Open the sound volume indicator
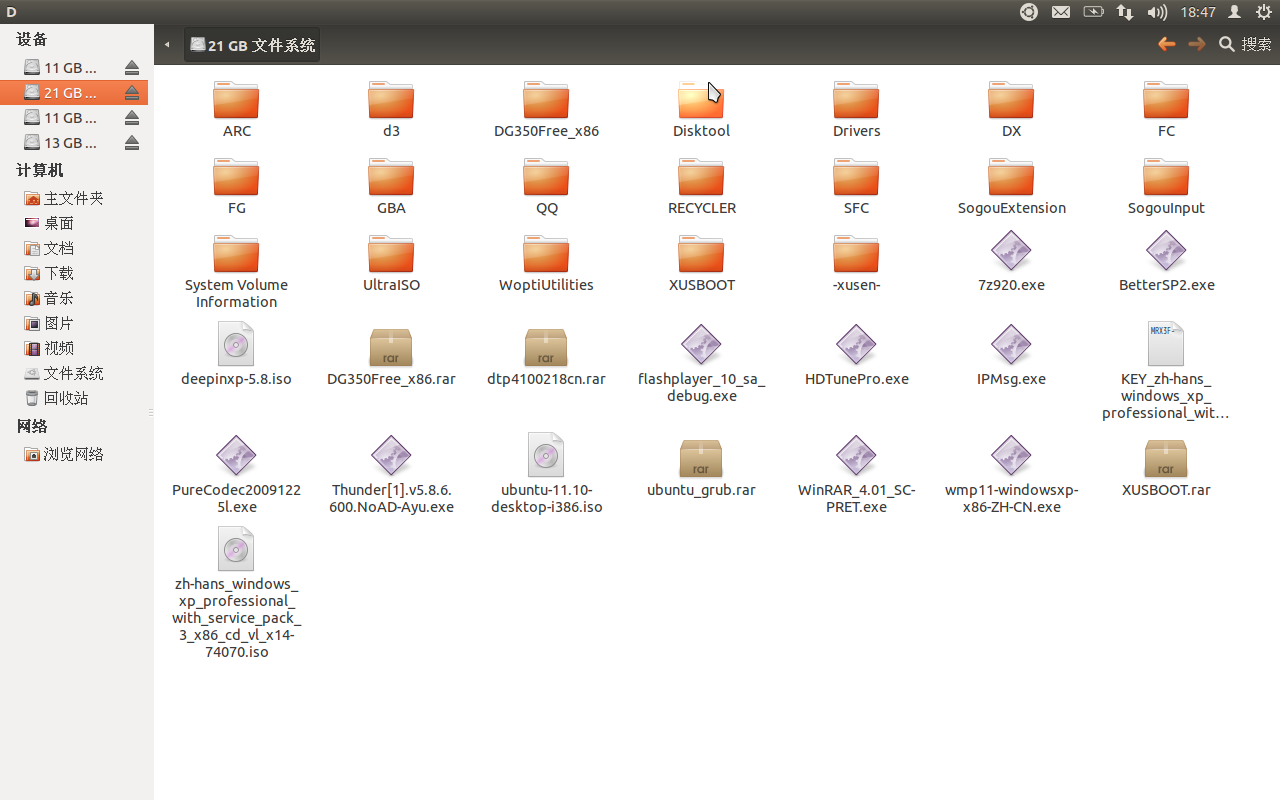Image resolution: width=1280 pixels, height=800 pixels. coord(1157,12)
